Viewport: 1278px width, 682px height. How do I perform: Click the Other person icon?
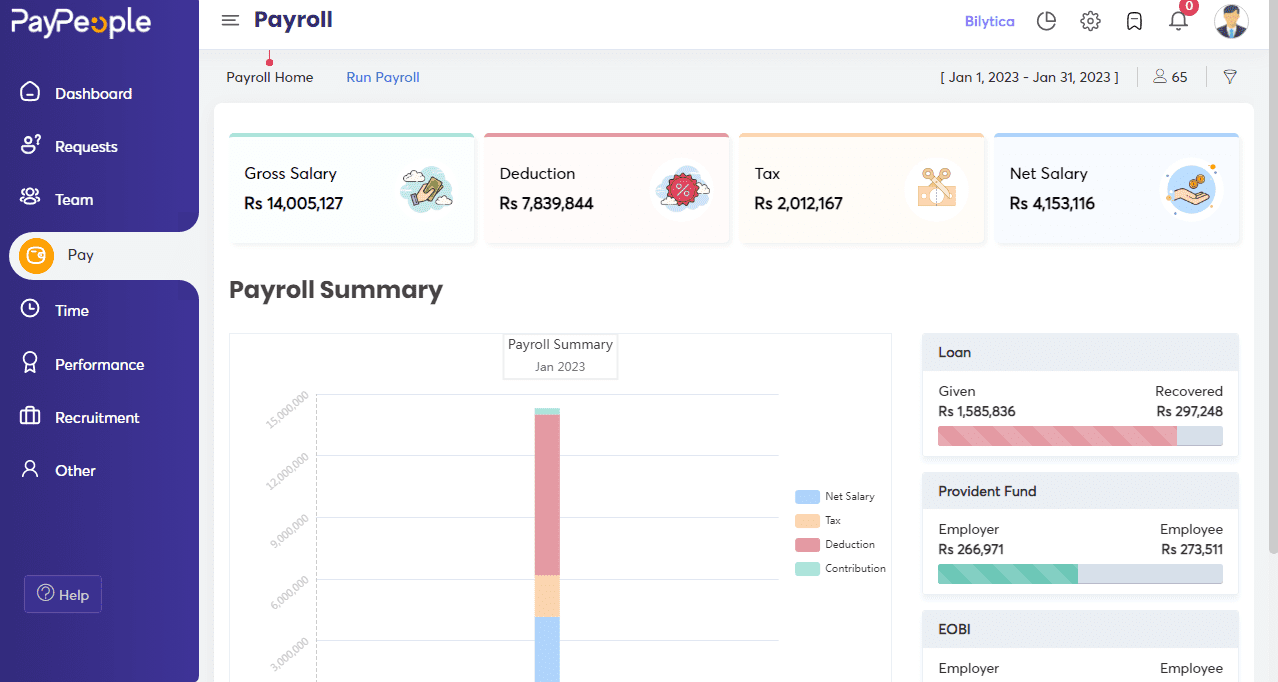click(30, 469)
